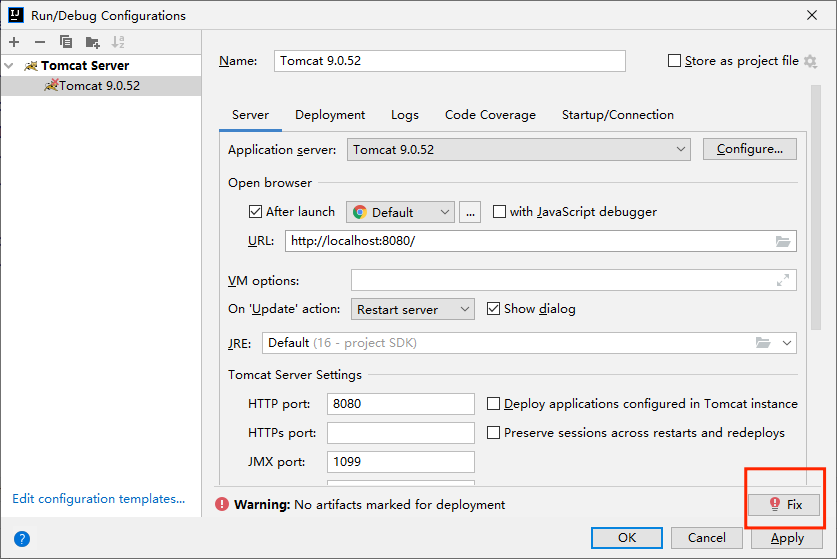Toggle Show dialog checkbox
837x559 pixels.
click(x=493, y=309)
